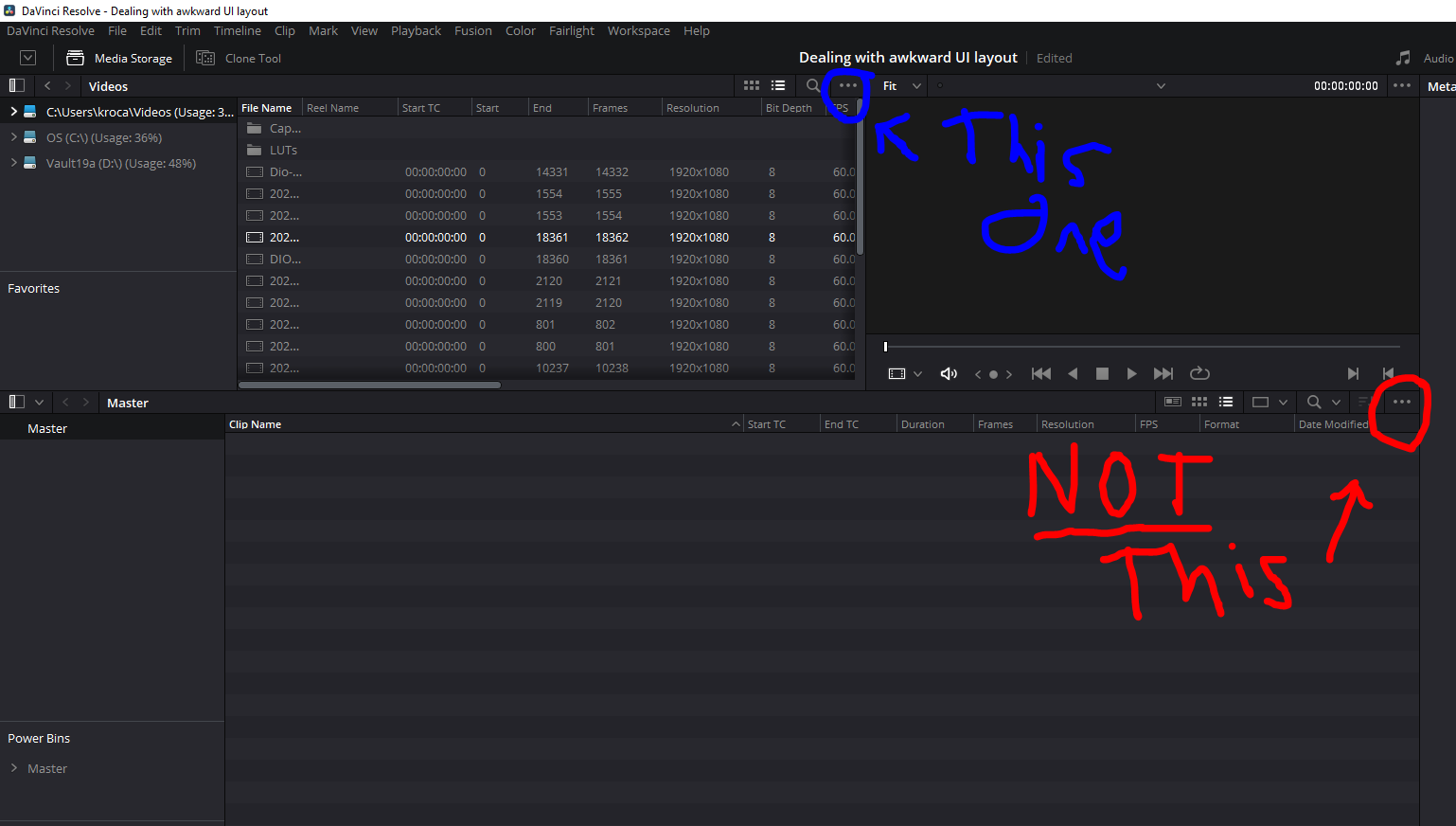Select the Master bin
This screenshot has width=1456, height=826.
(112, 428)
